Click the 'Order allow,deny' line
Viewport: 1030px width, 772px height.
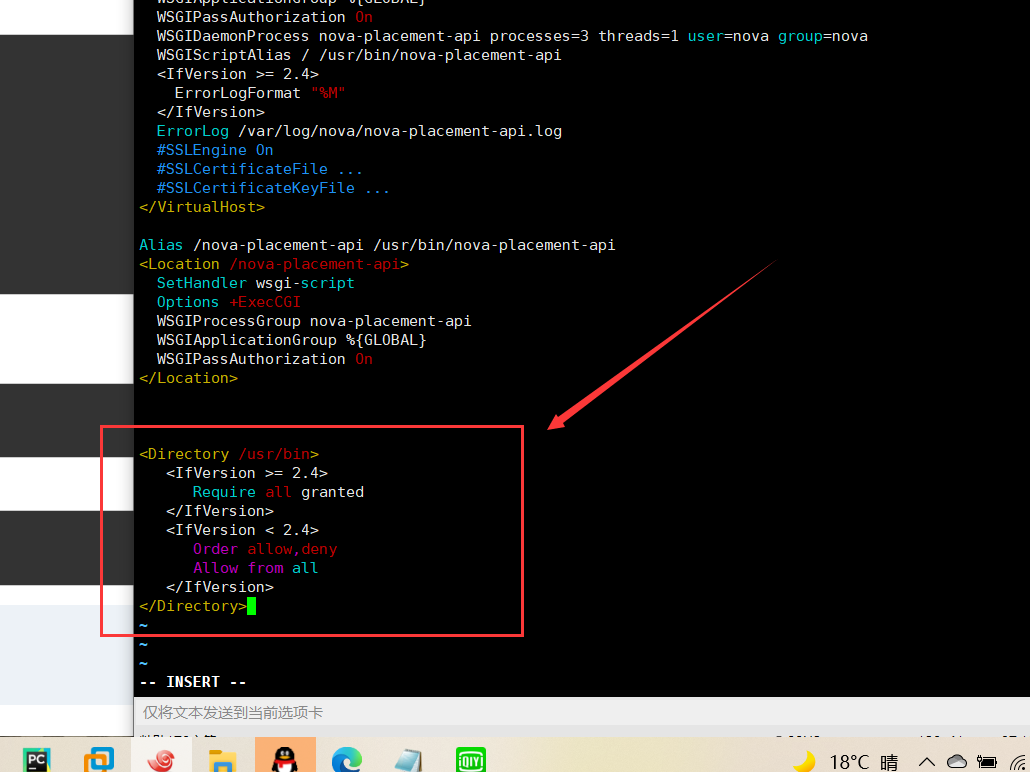[265, 549]
